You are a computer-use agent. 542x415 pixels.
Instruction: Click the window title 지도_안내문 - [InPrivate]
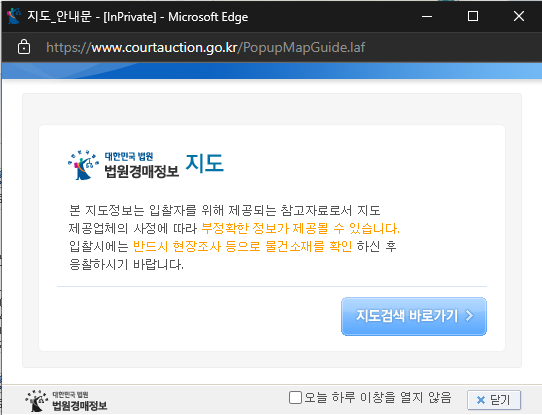coord(92,16)
